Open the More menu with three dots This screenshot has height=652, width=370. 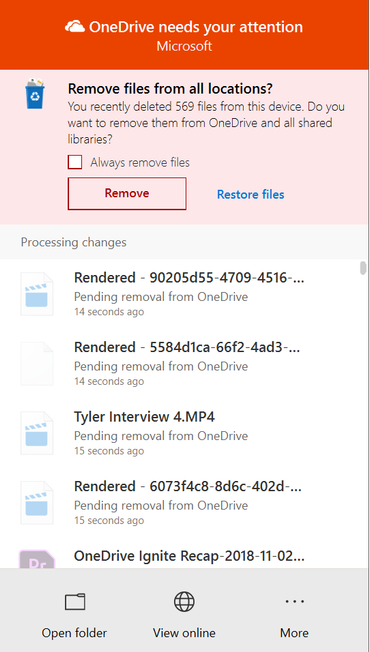click(294, 601)
